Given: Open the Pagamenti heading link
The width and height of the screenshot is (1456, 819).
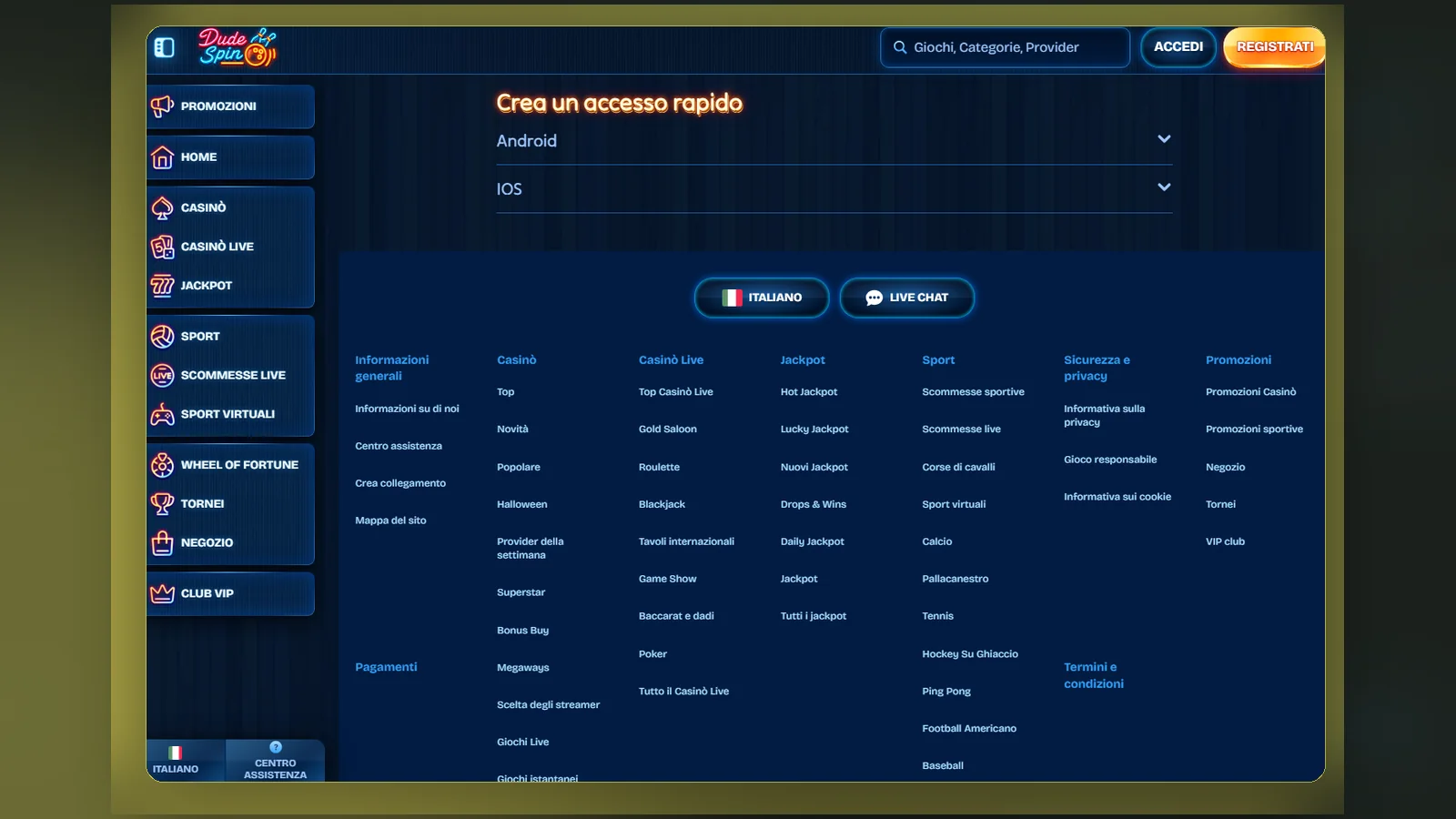Looking at the screenshot, I should [386, 667].
